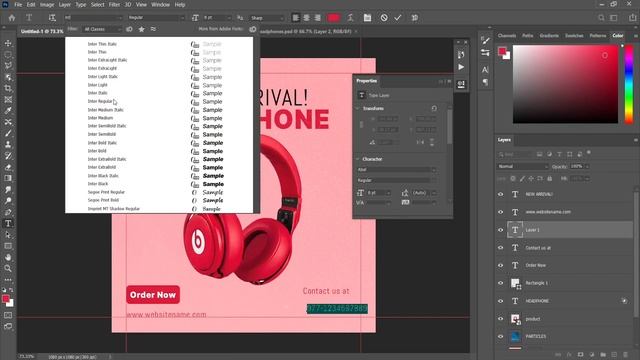Add a layer mask from Layers footer
Viewport: 640px width, 360px height.
580,355
